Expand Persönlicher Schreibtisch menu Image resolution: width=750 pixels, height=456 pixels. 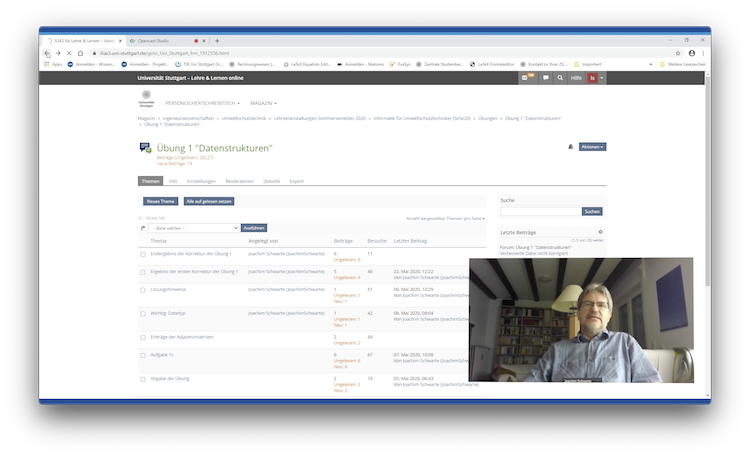pos(202,103)
